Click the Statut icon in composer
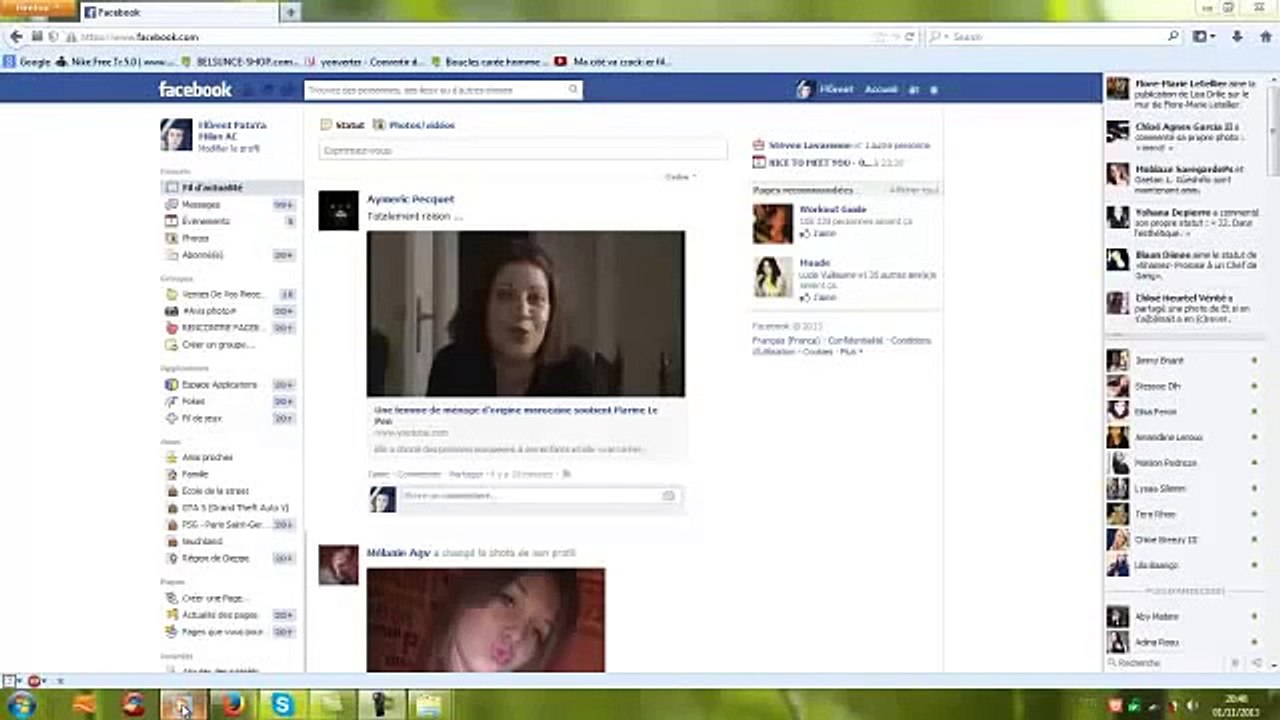 pos(326,125)
